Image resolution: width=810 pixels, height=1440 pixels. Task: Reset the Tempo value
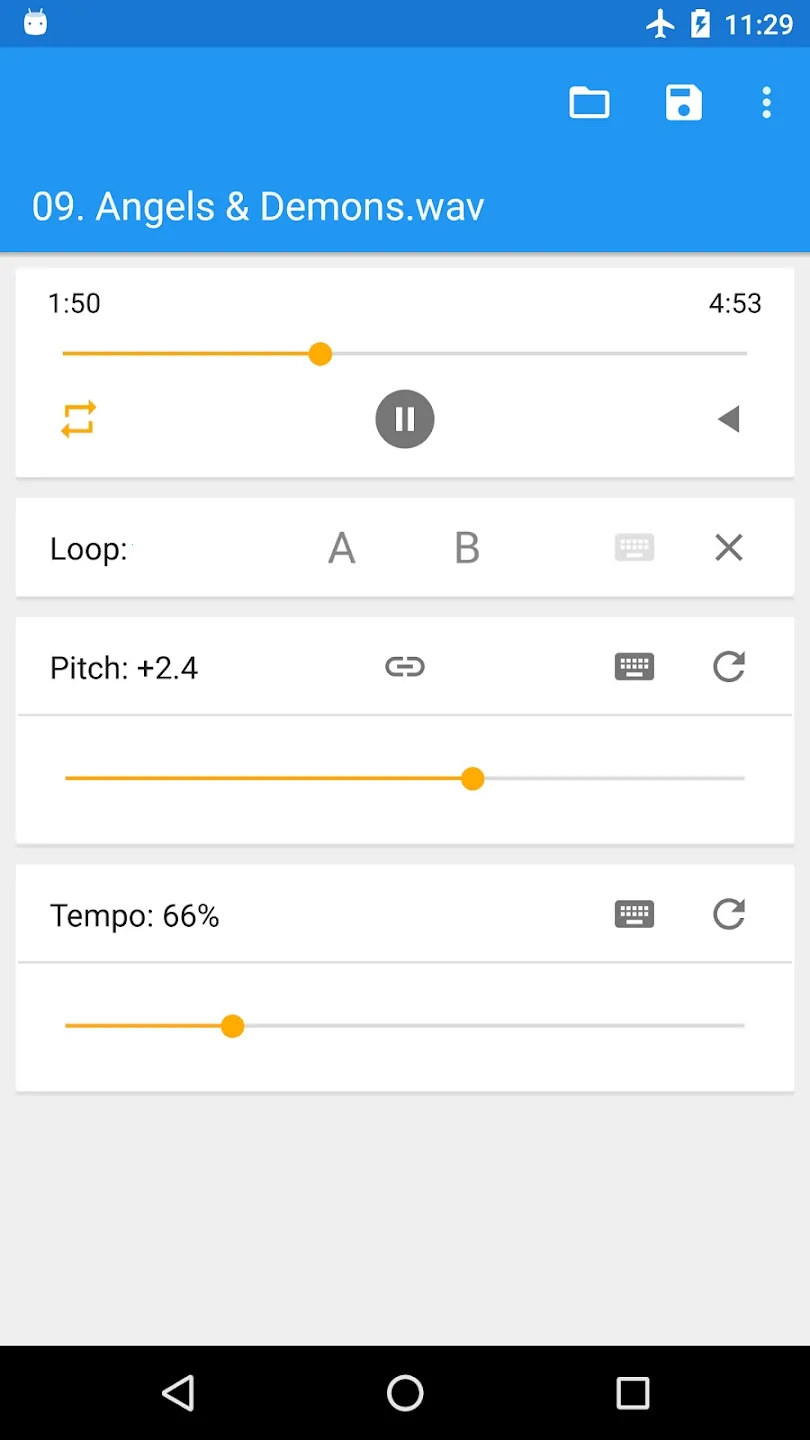pyautogui.click(x=729, y=914)
